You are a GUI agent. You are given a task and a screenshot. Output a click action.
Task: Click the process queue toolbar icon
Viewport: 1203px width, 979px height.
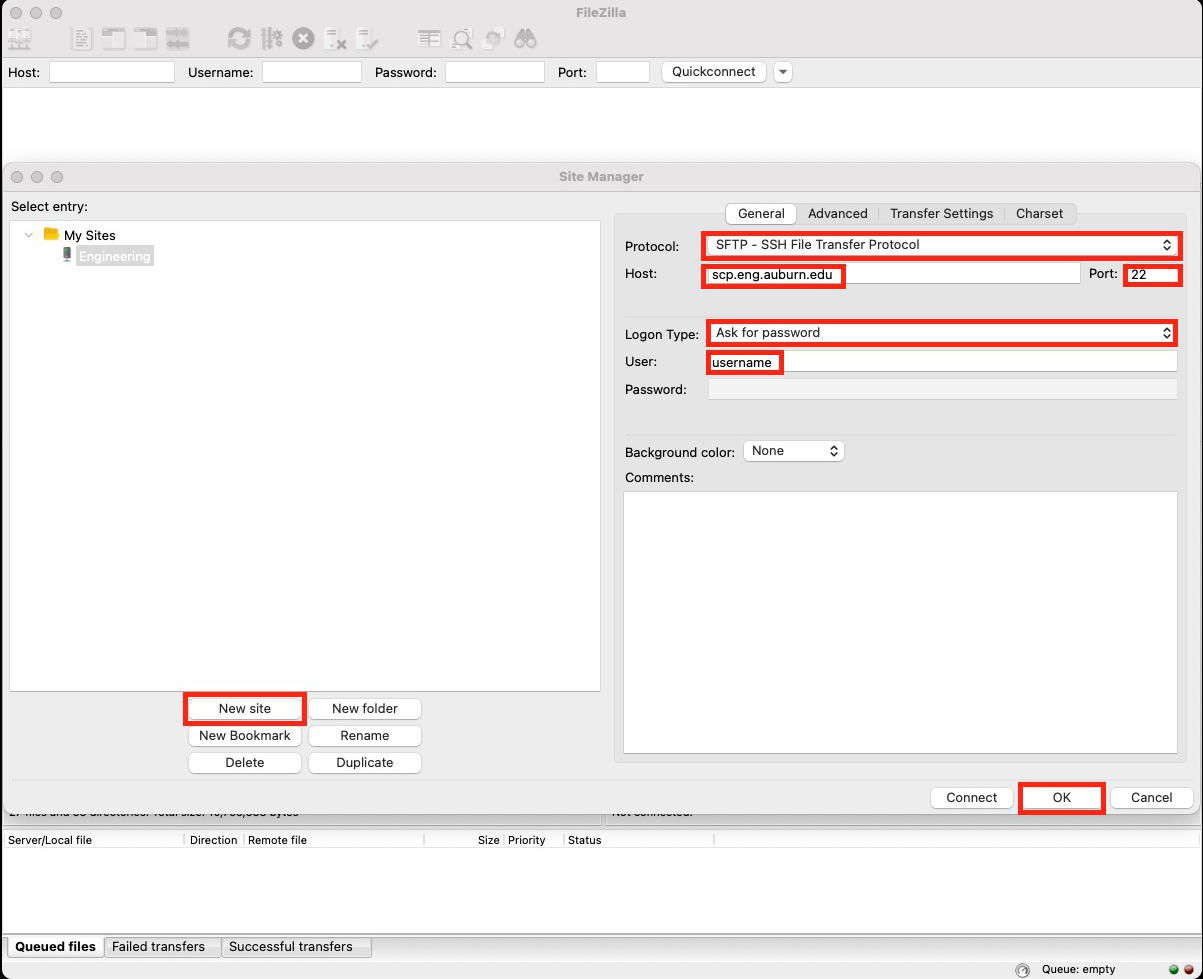[x=271, y=39]
